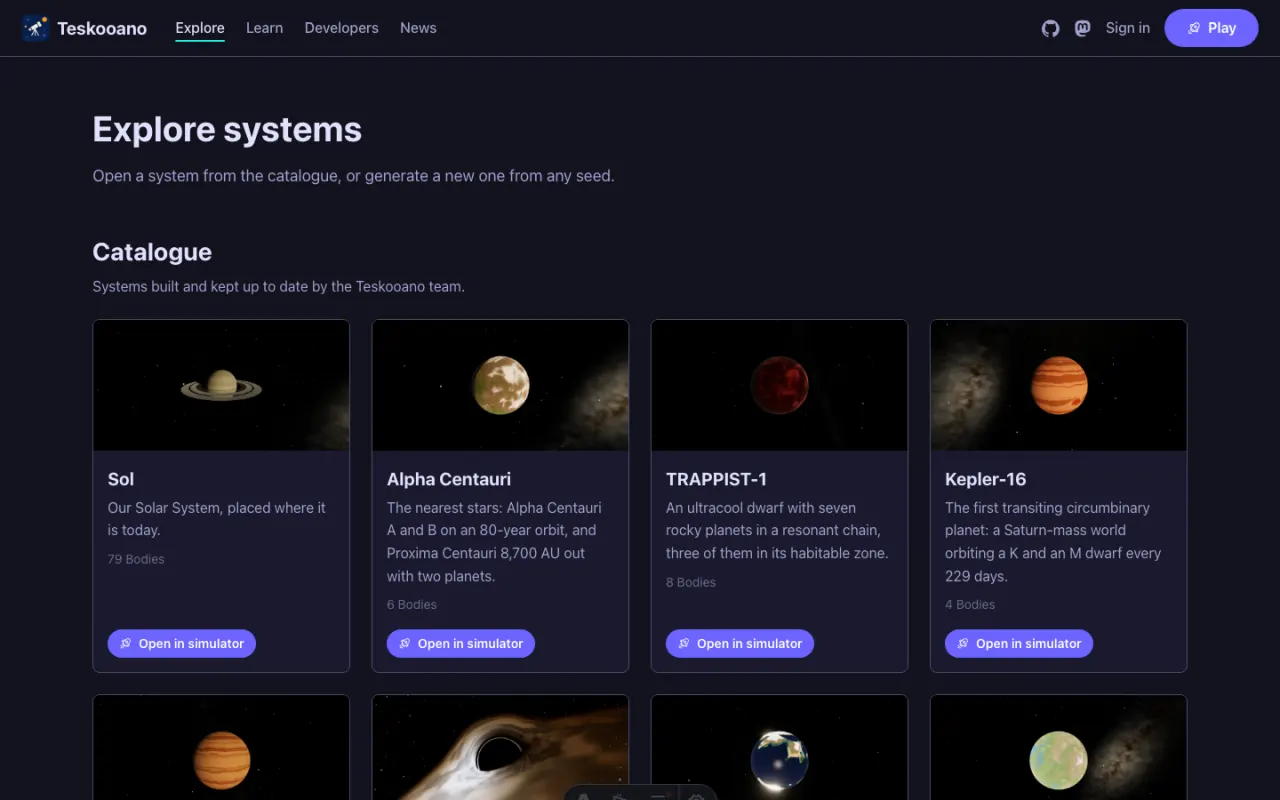Open Kepler-16 in simulator
The image size is (1280, 800).
[x=1019, y=643]
